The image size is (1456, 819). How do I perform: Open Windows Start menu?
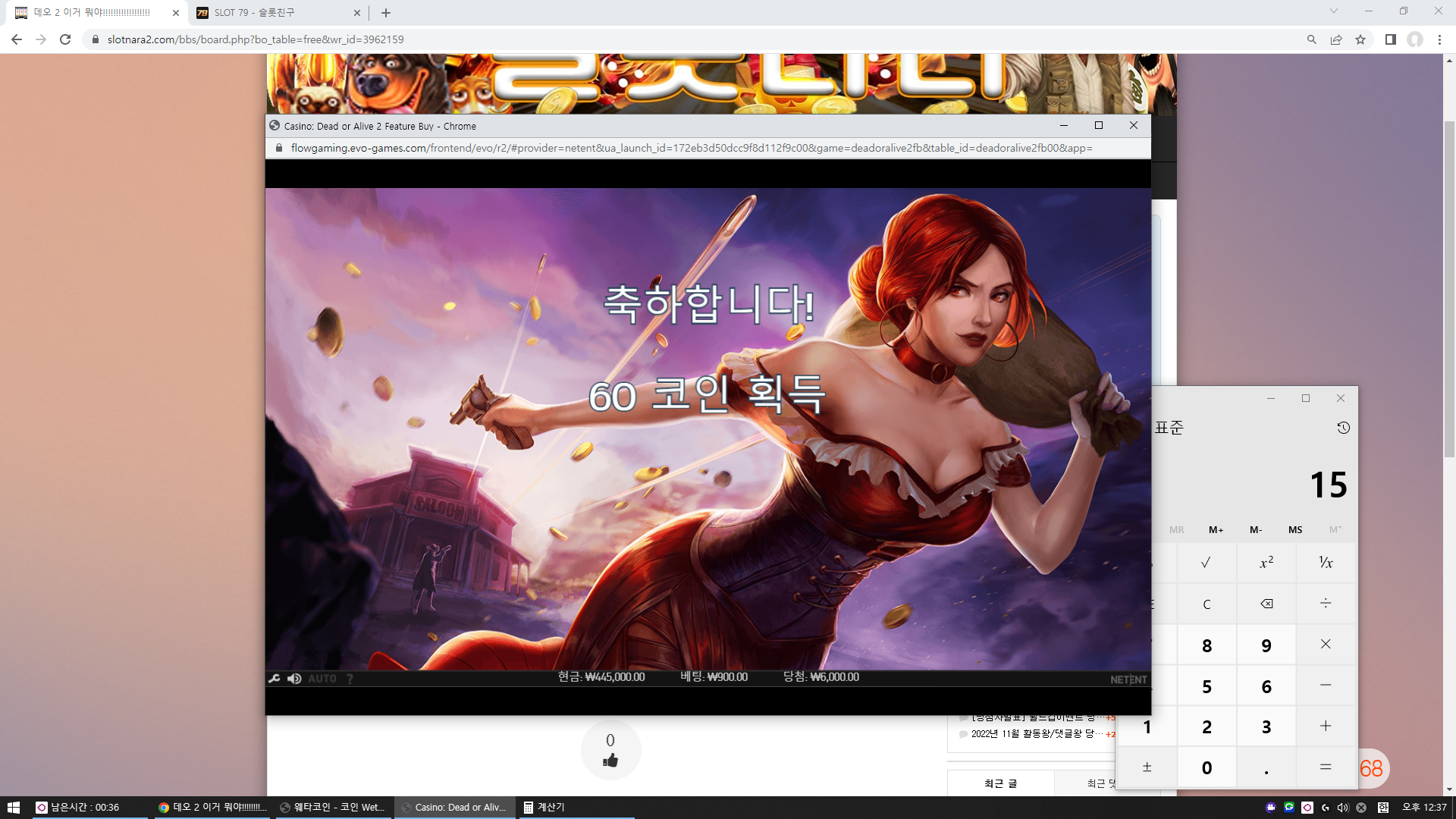[x=13, y=808]
